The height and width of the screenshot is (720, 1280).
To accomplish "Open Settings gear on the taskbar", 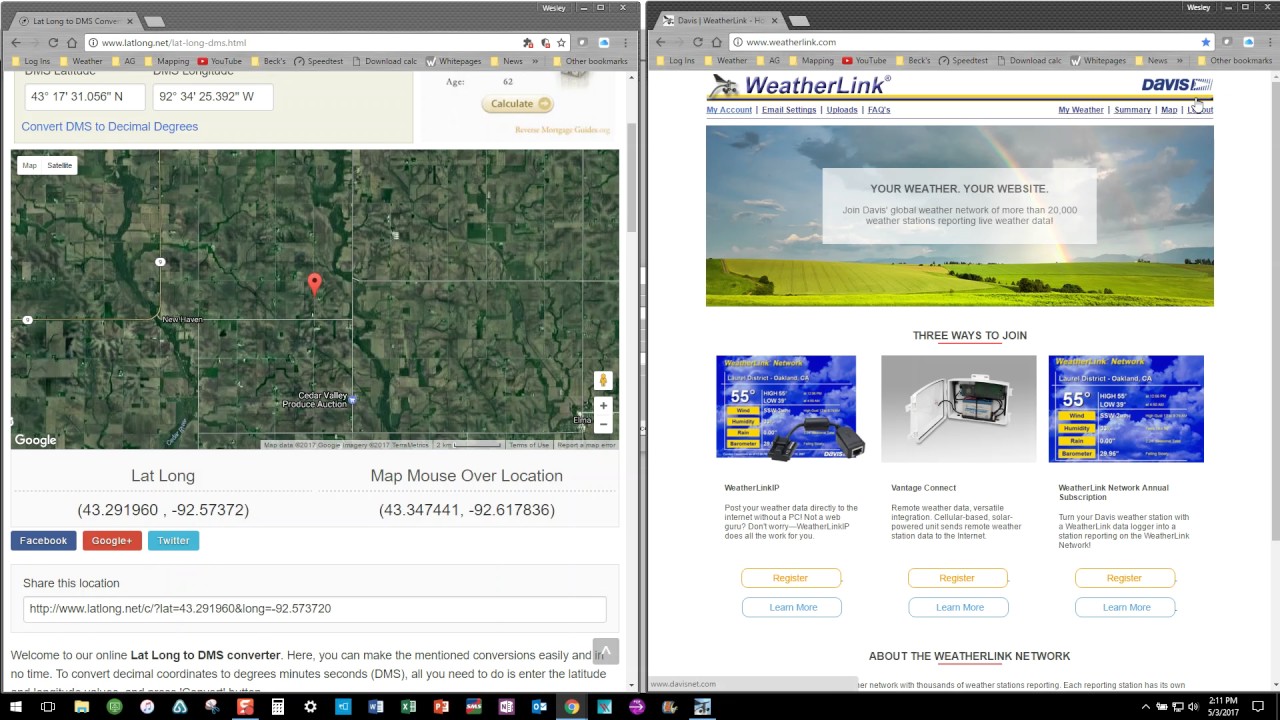I will (310, 707).
